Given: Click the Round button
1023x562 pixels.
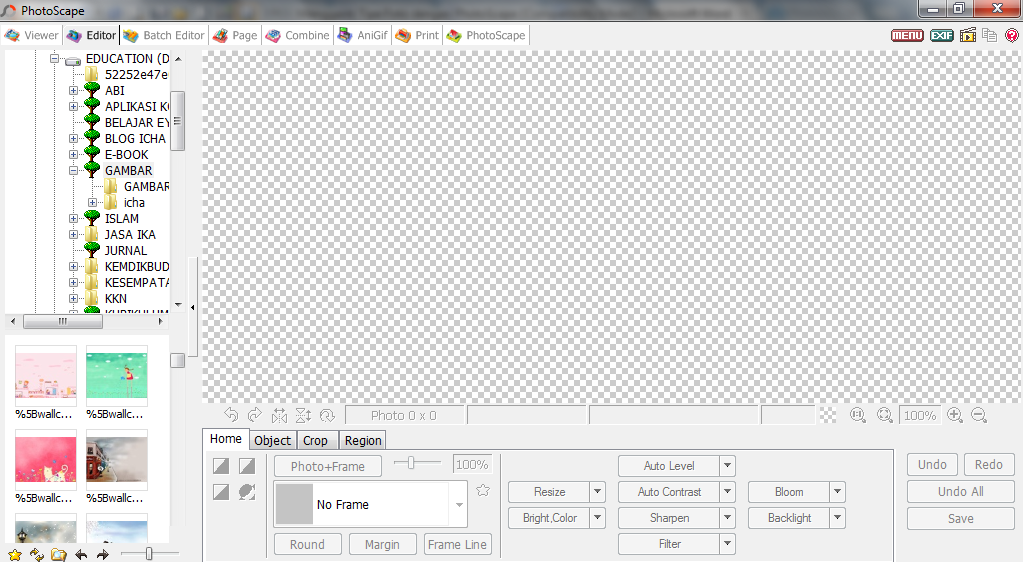Looking at the screenshot, I should click(x=307, y=544).
